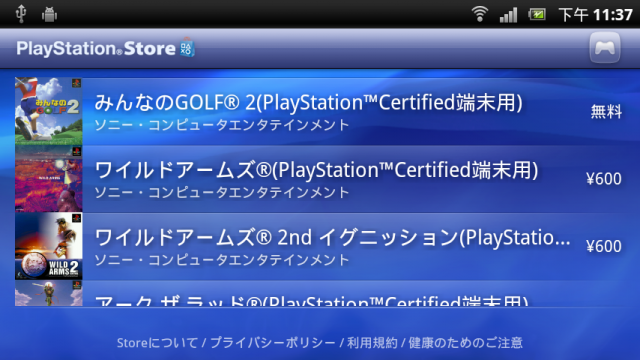The width and height of the screenshot is (640, 360).
Task: Open the アーク ザ ラッド cover thumbnail
Action: coord(49,293)
